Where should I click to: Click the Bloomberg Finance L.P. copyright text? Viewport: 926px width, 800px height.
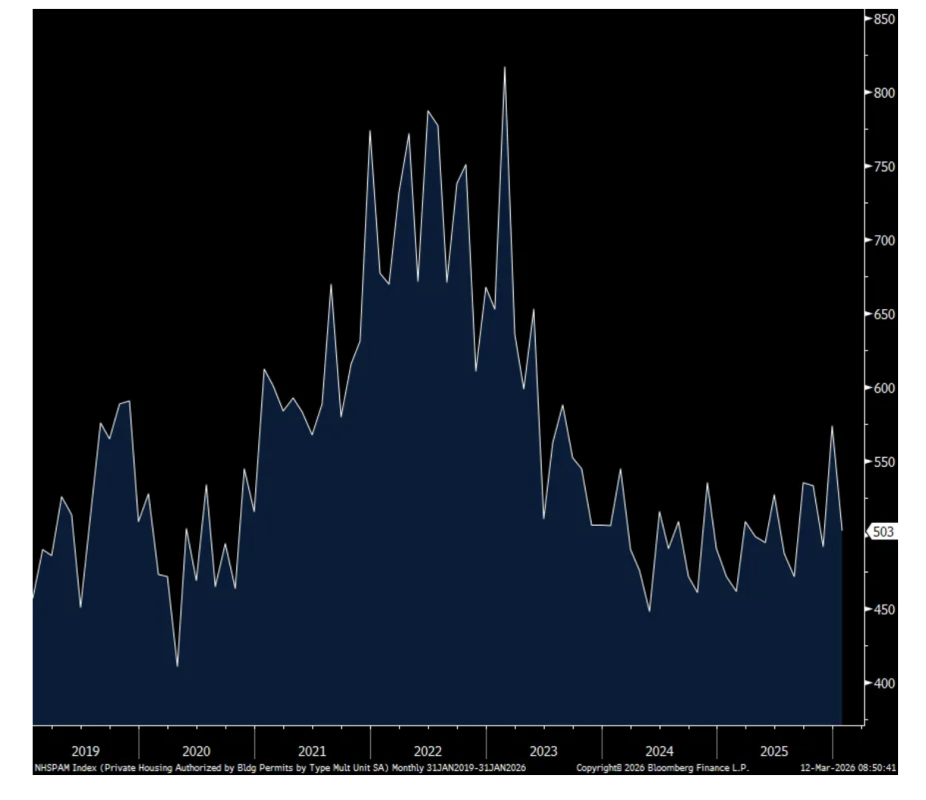click(x=663, y=768)
